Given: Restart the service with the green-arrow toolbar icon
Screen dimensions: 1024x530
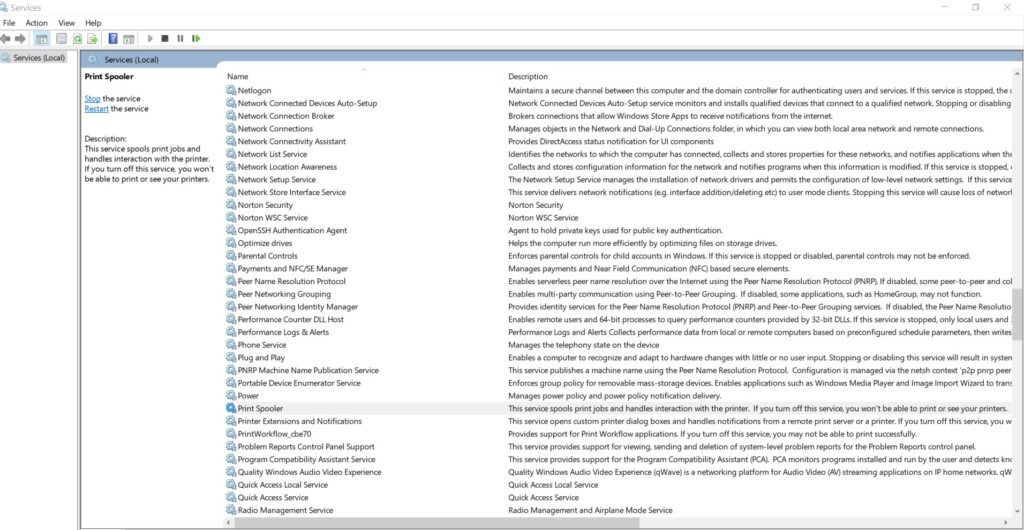Looking at the screenshot, I should (x=196, y=39).
